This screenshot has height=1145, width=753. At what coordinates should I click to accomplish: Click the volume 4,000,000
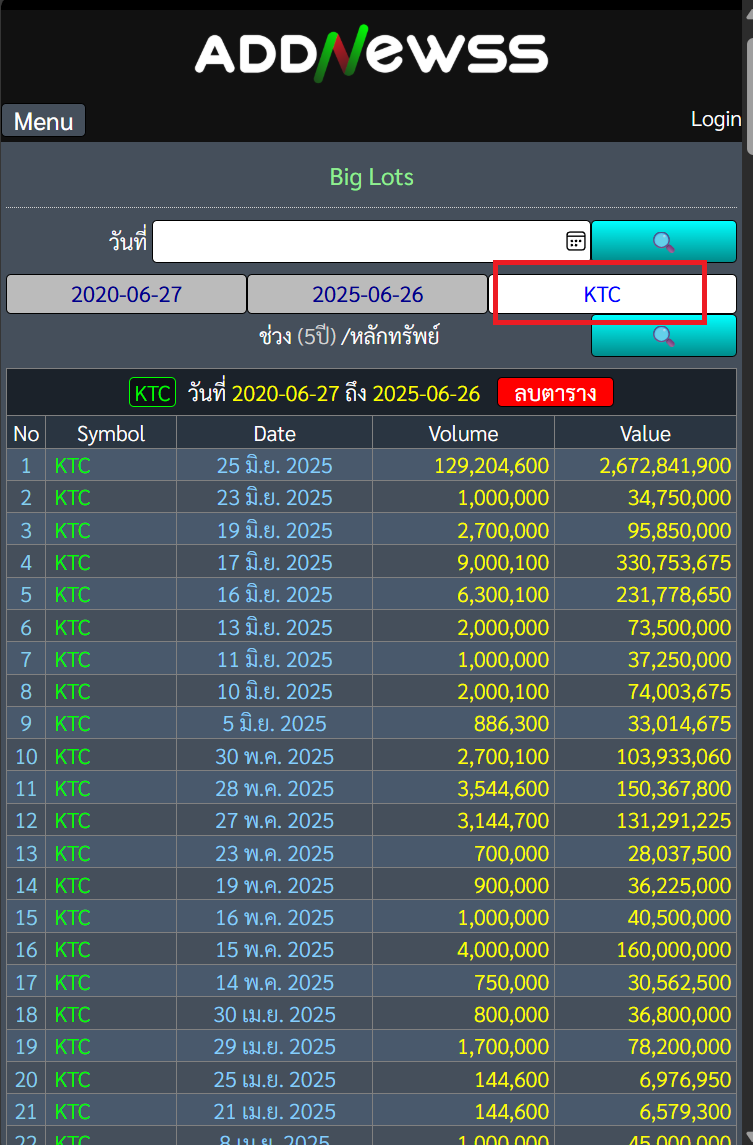(503, 950)
